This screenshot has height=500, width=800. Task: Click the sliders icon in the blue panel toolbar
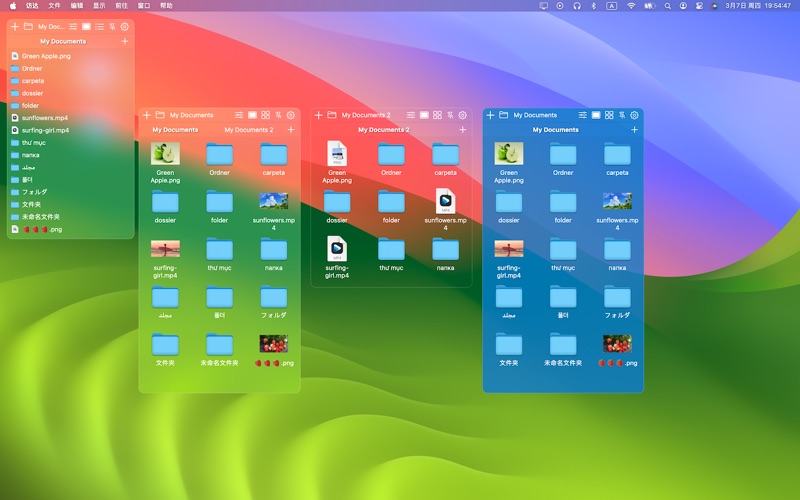coord(582,115)
